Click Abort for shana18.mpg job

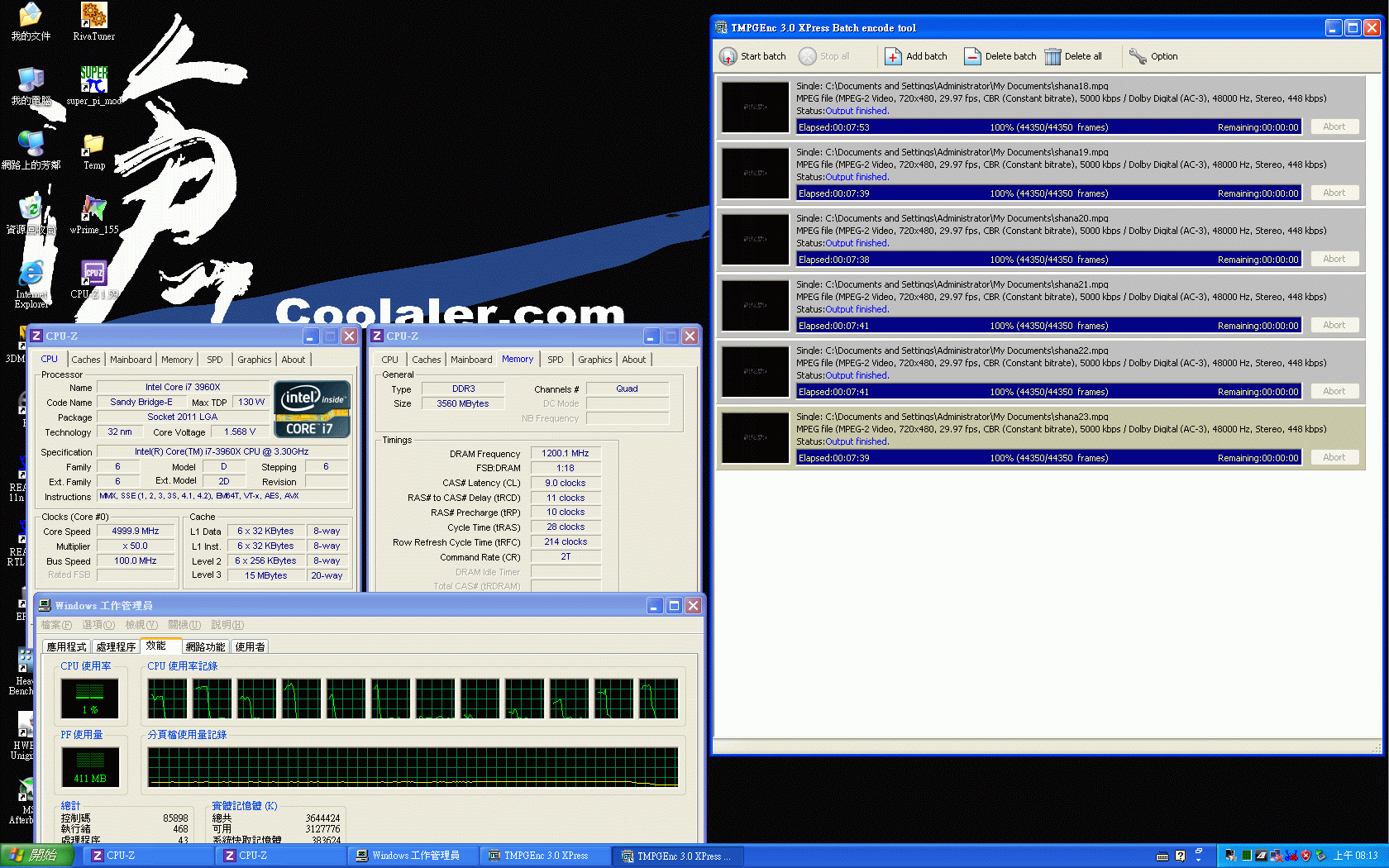pos(1334,126)
